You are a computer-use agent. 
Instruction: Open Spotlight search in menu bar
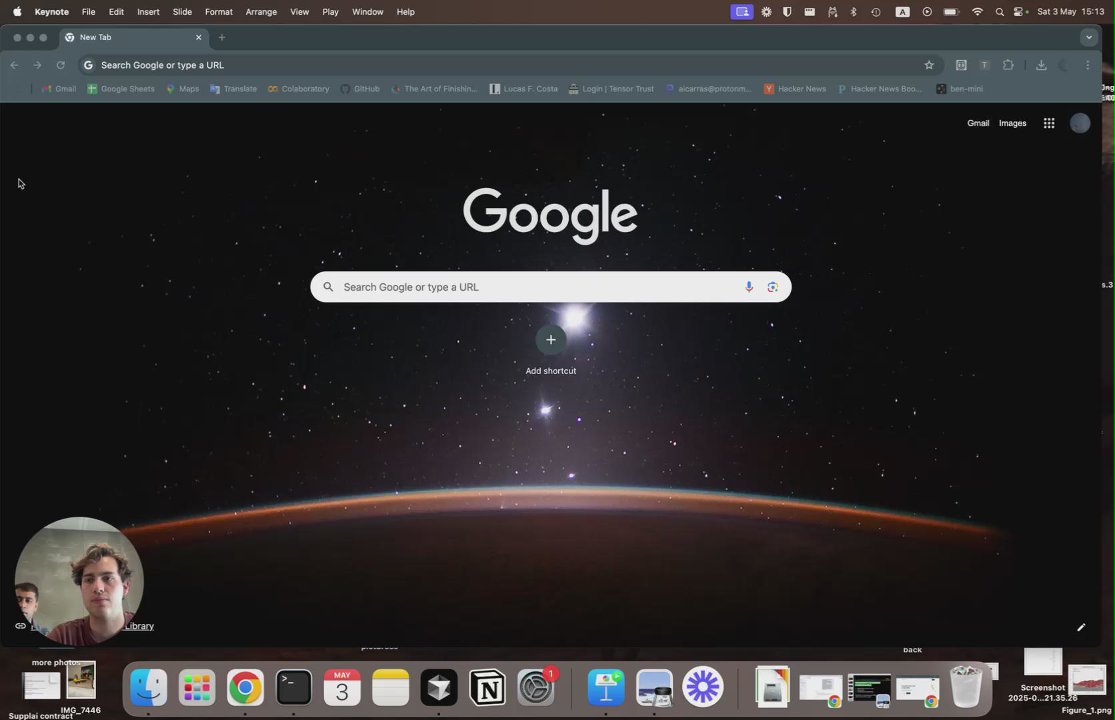999,11
